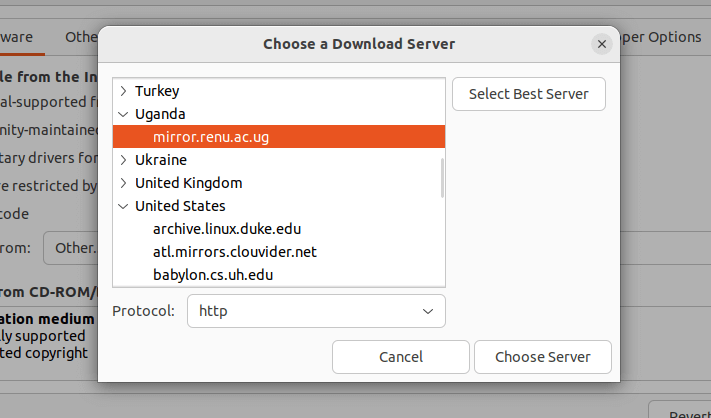Choose atl.mirrors.clouvider.net server

[234, 252]
